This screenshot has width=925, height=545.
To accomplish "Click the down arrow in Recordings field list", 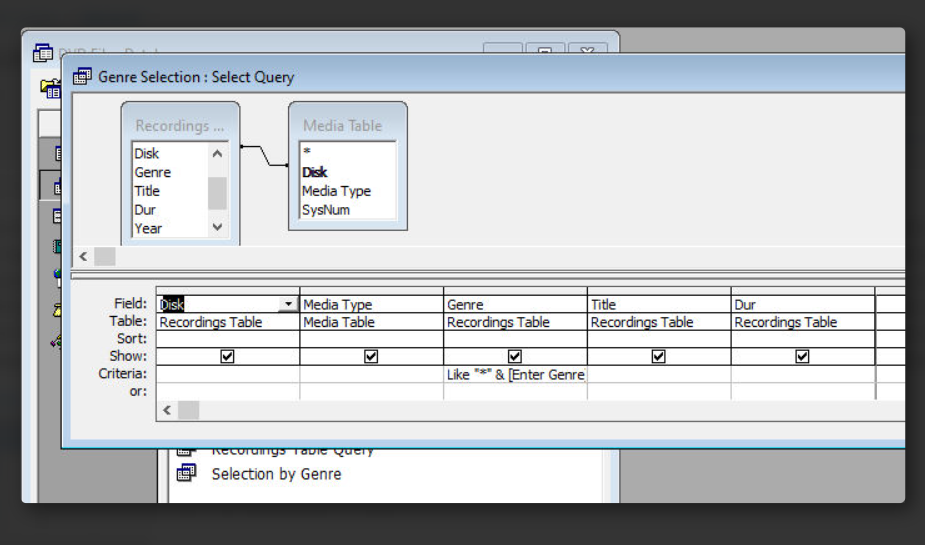I will click(x=217, y=226).
